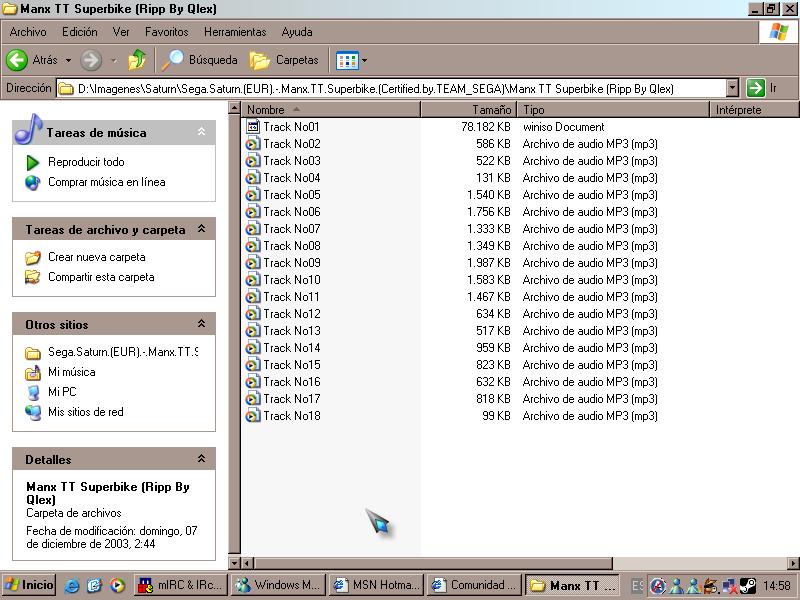The image size is (800, 600).
Task: Open the Ver menu
Action: pyautogui.click(x=121, y=32)
